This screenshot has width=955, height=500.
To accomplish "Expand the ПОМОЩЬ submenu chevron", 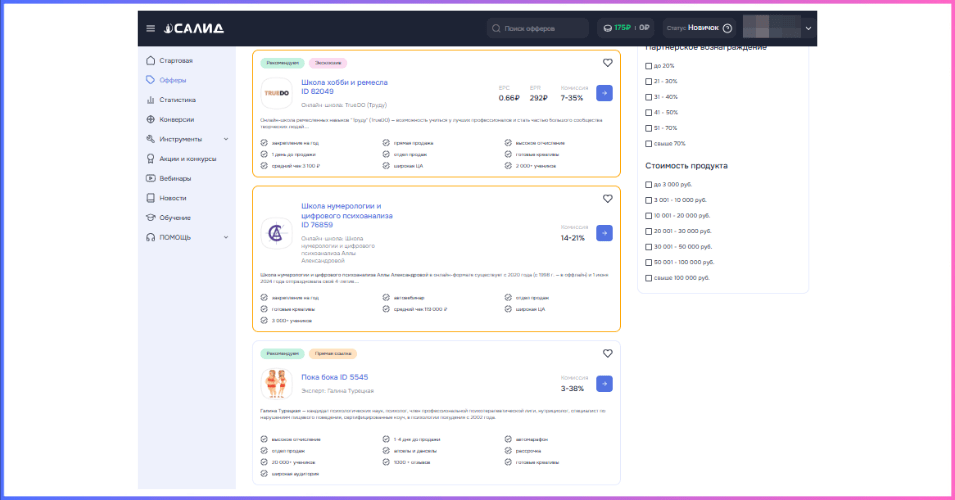I will coord(226,237).
